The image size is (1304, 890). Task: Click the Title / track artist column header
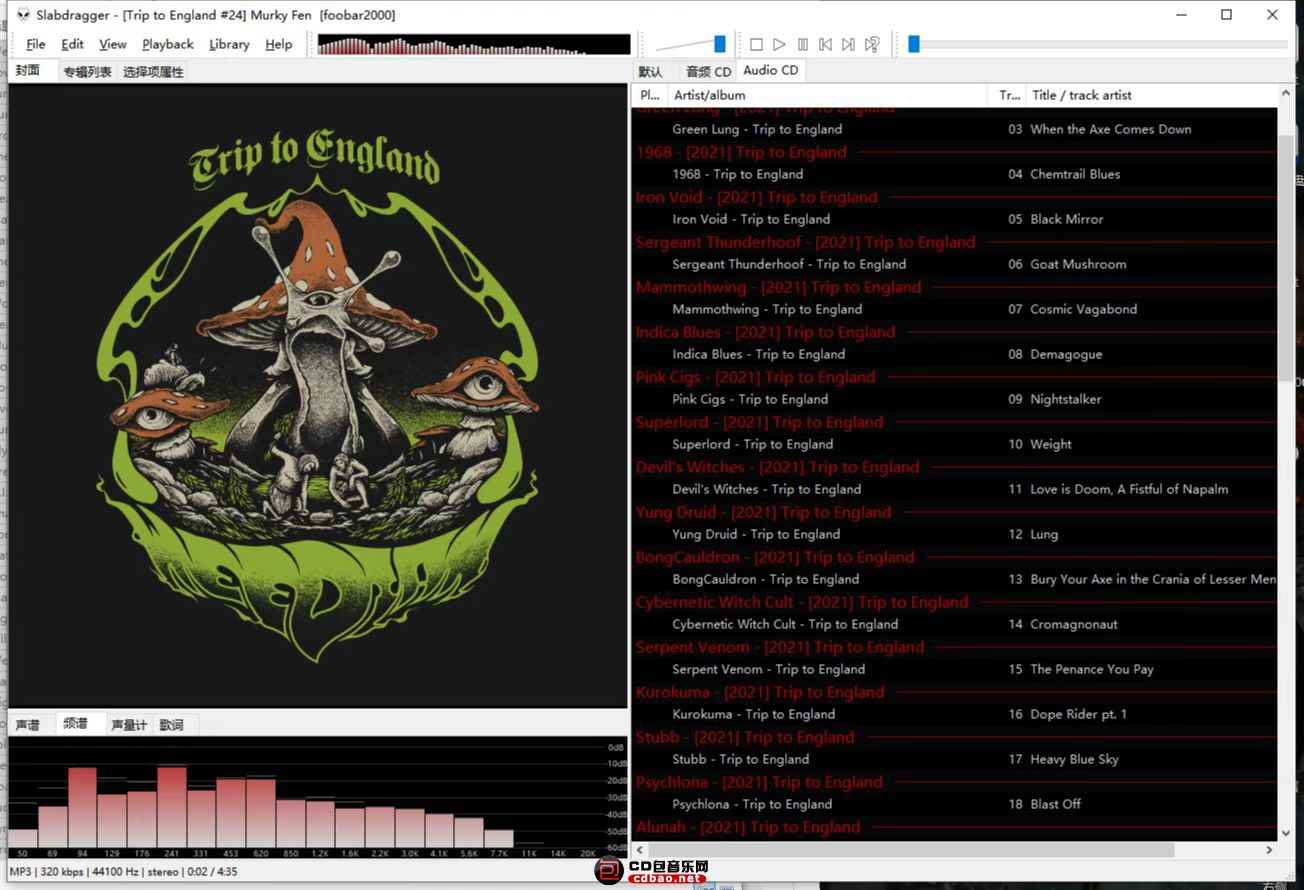point(1081,95)
